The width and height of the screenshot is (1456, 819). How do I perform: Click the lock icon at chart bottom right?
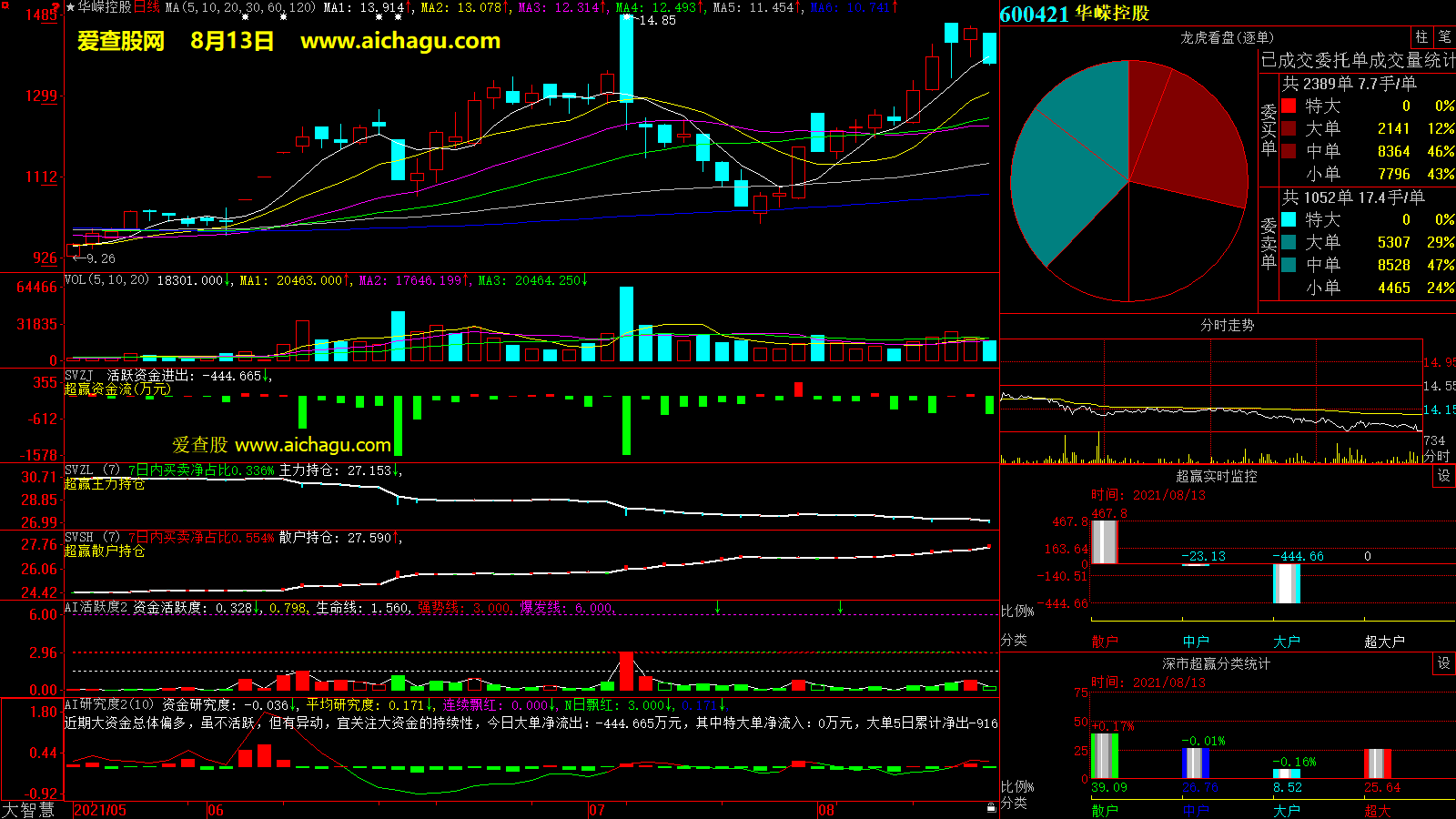991,808
